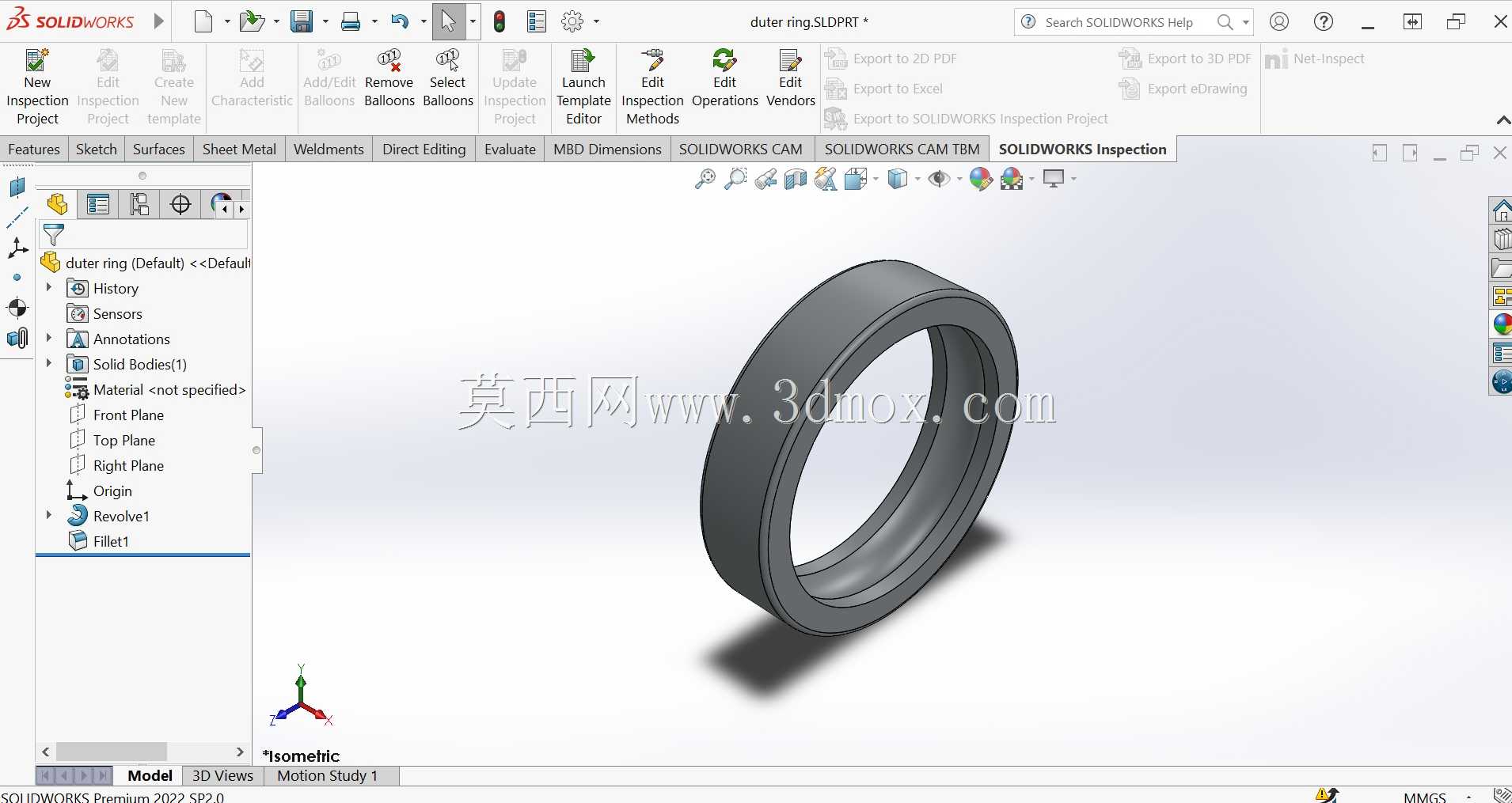Open PropertyManager tab icon
1512x803 pixels.
coord(98,205)
